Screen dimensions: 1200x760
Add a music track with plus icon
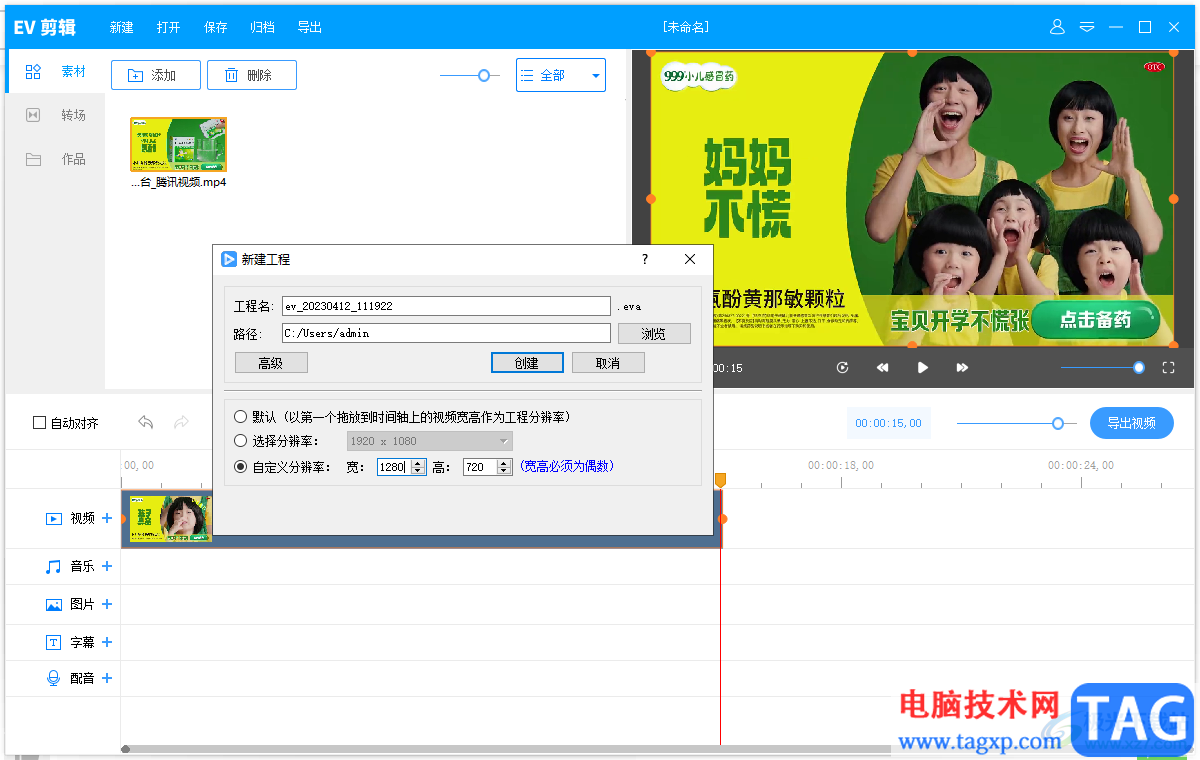coord(107,566)
